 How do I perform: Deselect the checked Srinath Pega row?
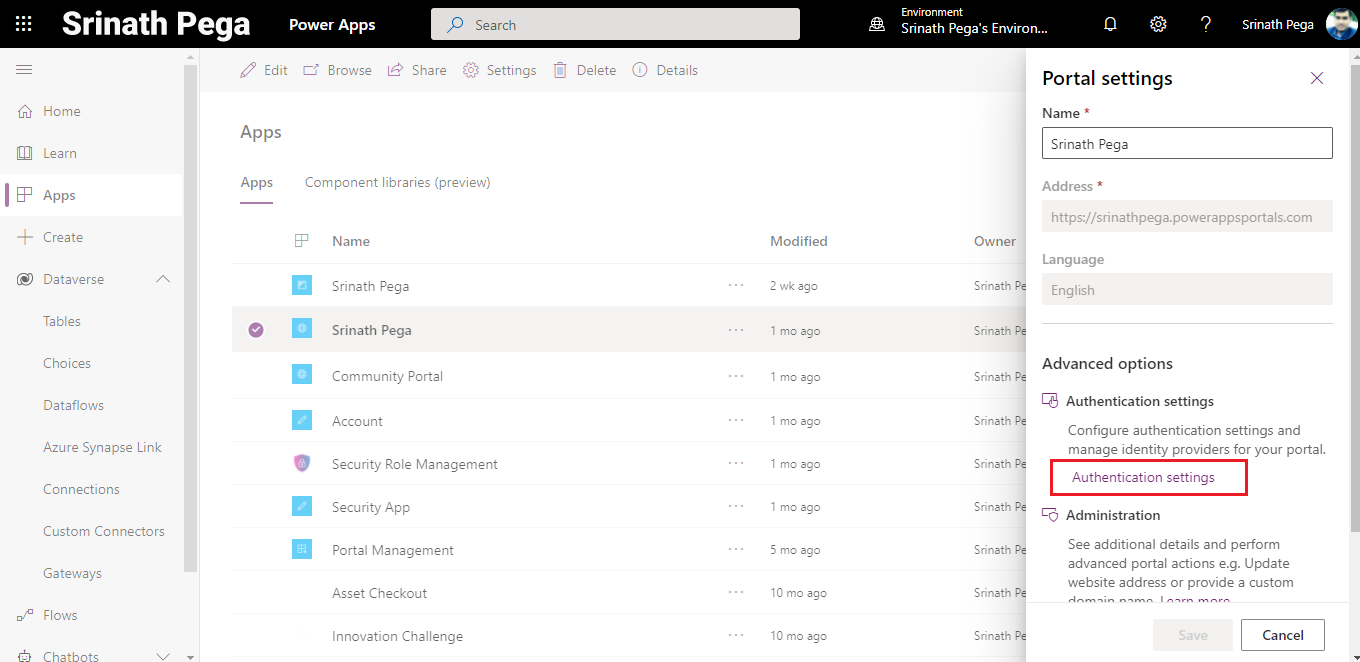(x=256, y=330)
